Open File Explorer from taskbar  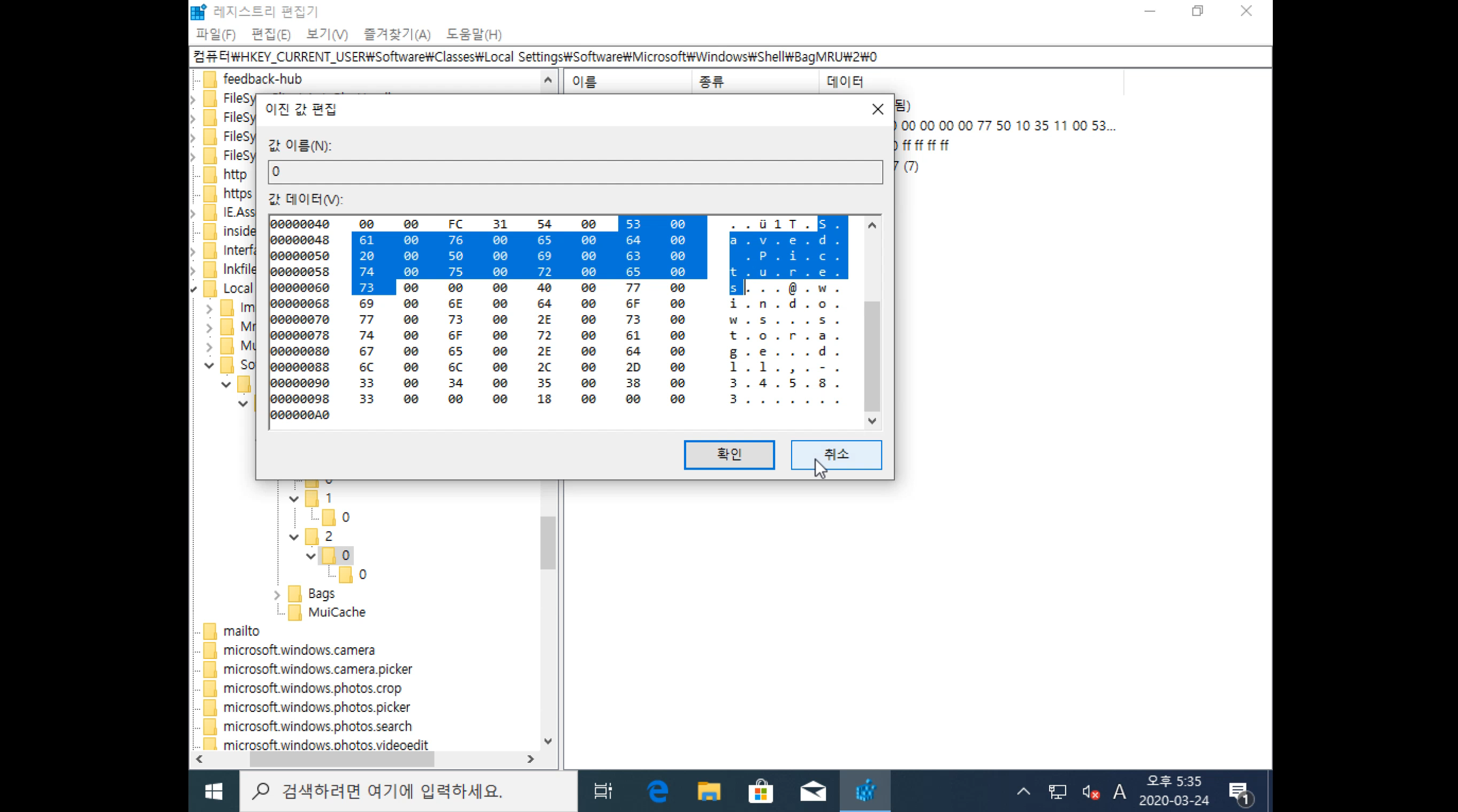click(709, 791)
